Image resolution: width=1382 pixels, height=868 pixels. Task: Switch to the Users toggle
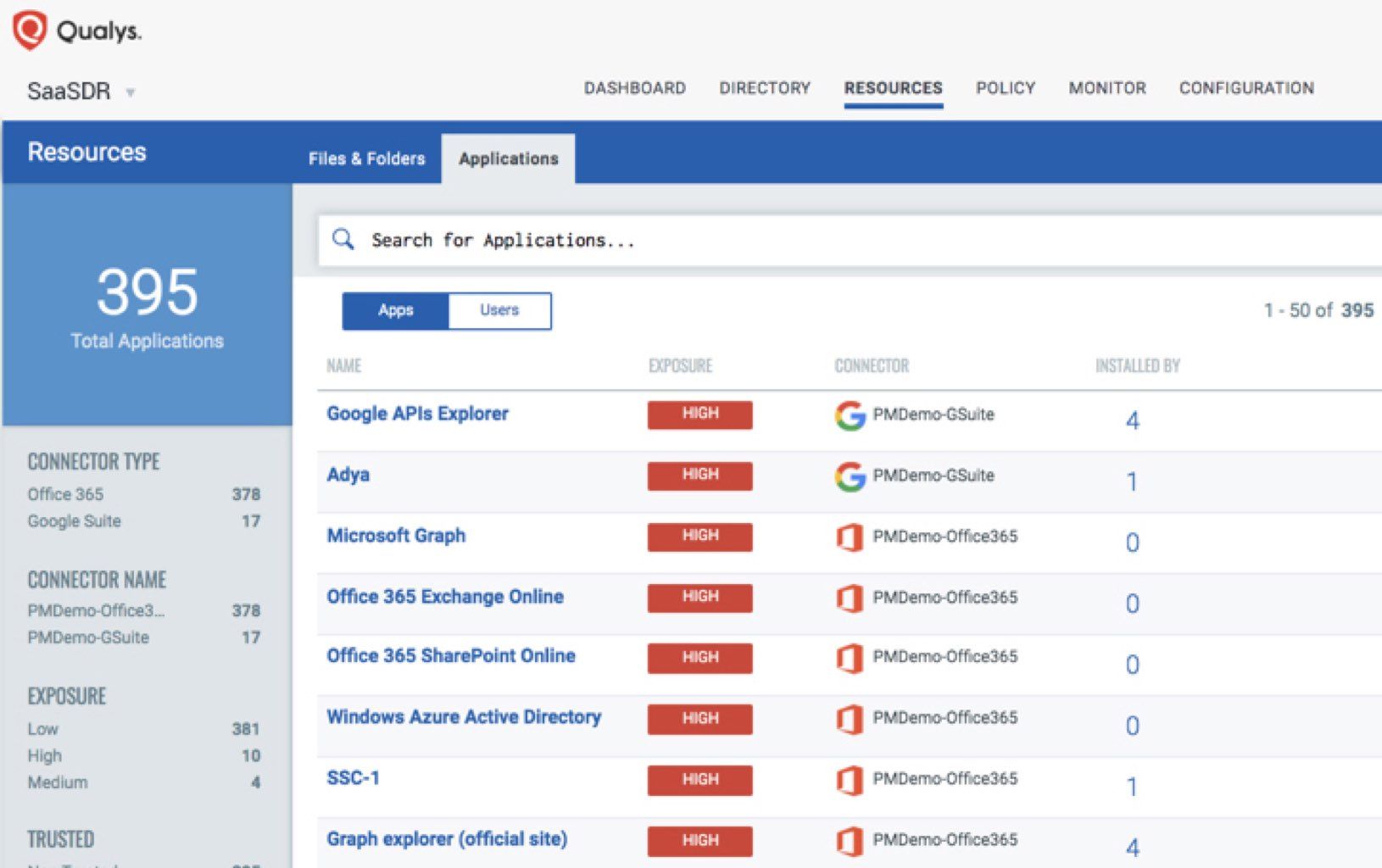click(x=499, y=309)
